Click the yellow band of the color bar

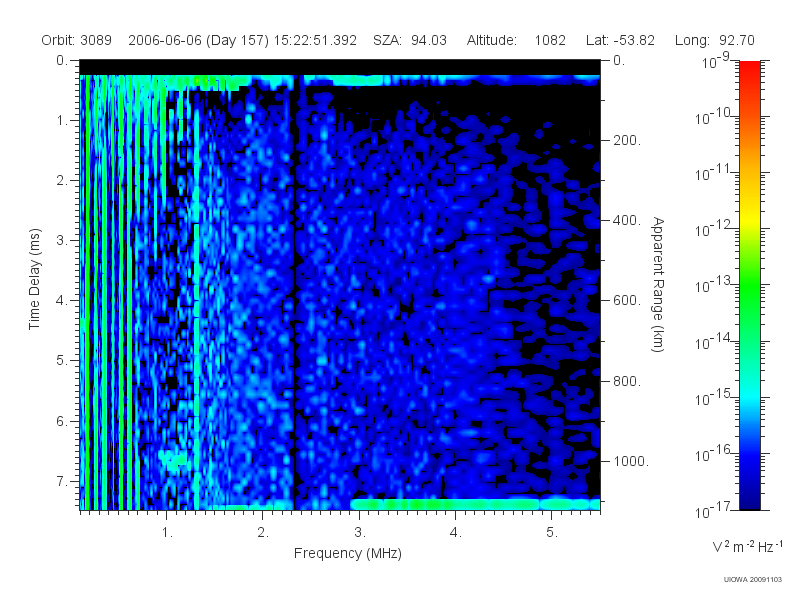750,217
